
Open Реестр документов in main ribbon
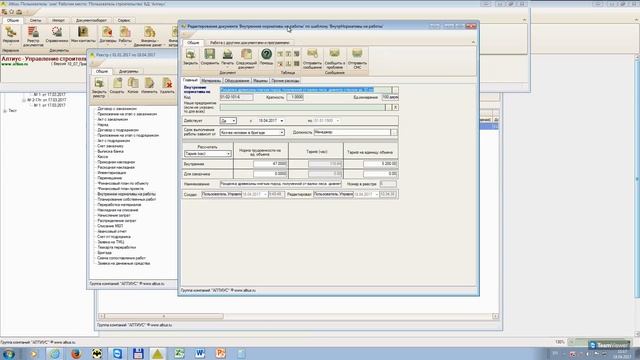pyautogui.click(x=33, y=36)
